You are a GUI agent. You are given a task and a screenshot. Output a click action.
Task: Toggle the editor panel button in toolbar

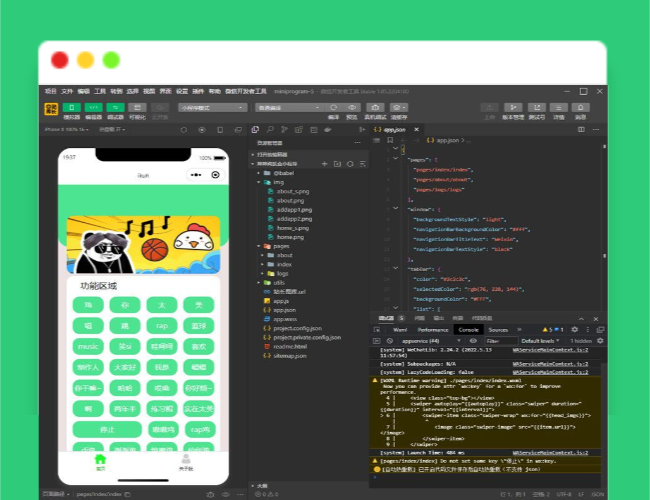click(x=94, y=106)
